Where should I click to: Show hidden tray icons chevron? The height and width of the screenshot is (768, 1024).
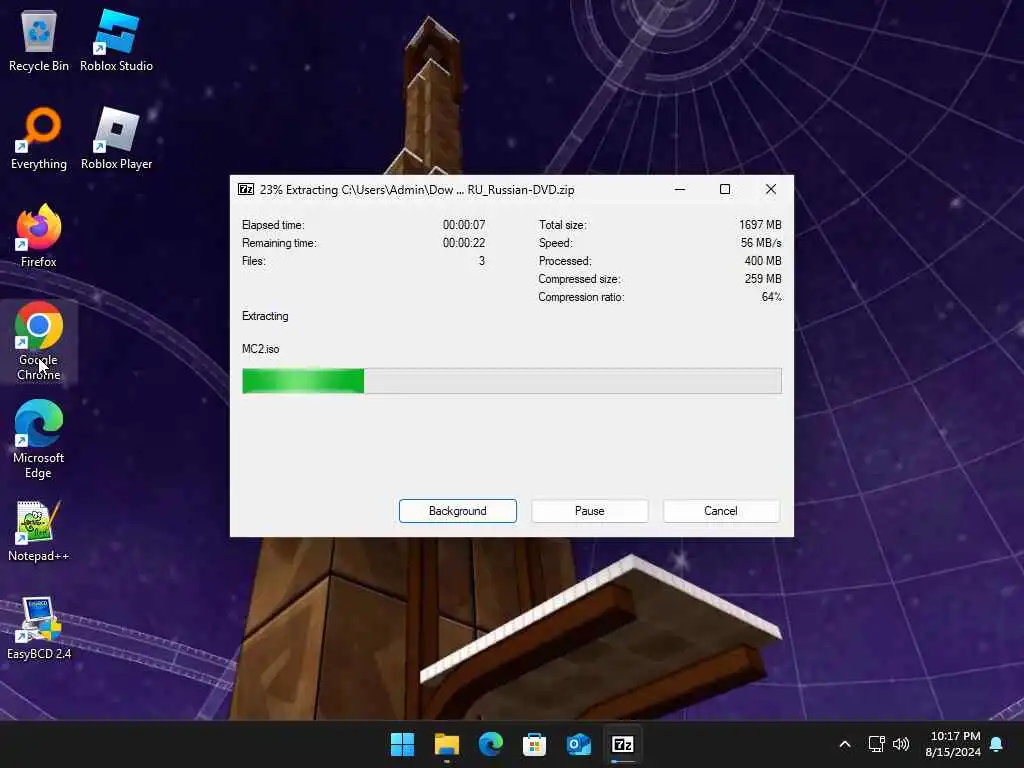click(x=844, y=744)
